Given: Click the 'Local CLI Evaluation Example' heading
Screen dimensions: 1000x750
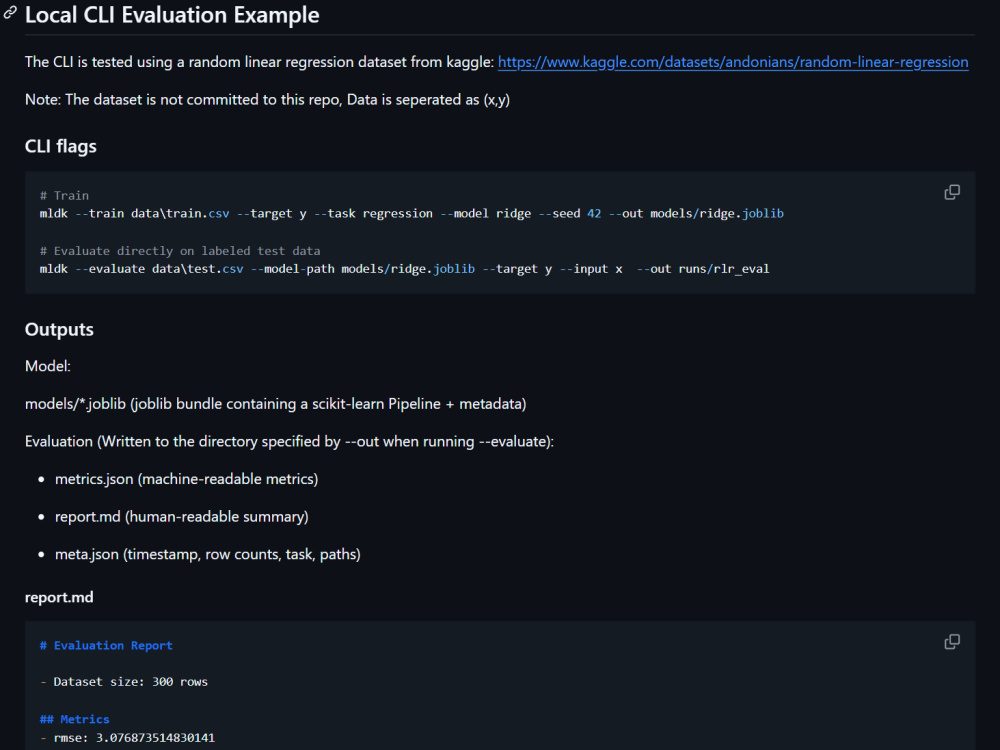Looking at the screenshot, I should [x=172, y=15].
